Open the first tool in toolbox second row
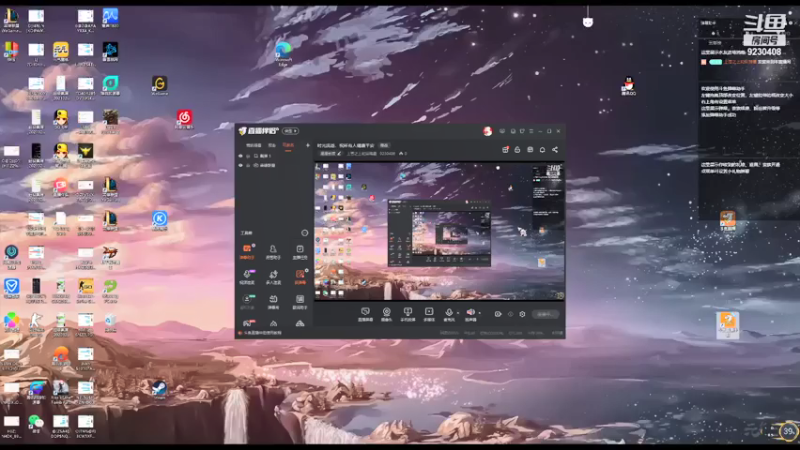 247,277
